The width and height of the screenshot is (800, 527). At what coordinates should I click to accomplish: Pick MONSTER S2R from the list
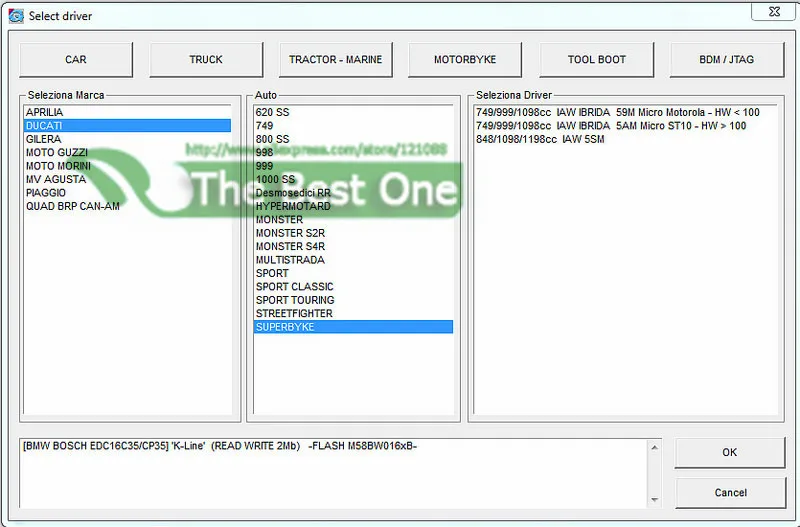[353, 233]
